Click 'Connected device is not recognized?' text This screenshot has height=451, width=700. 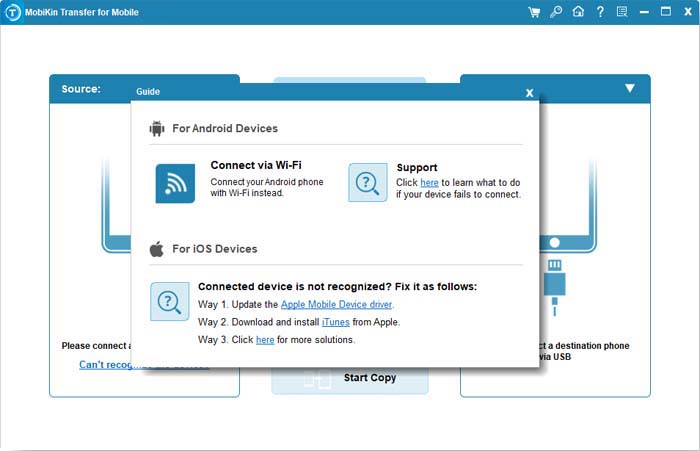pyautogui.click(x=295, y=287)
